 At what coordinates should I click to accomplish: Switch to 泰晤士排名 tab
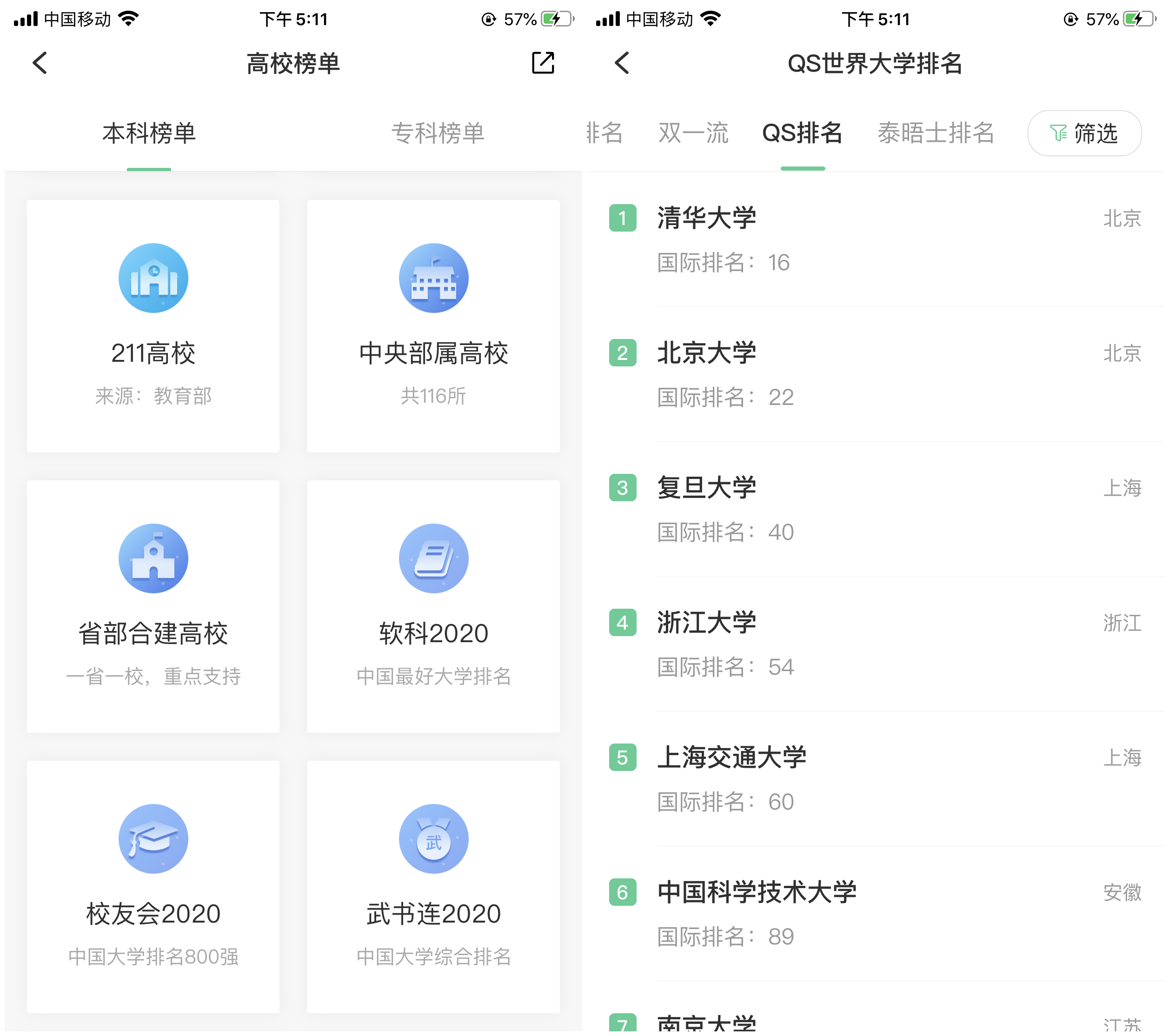(936, 133)
